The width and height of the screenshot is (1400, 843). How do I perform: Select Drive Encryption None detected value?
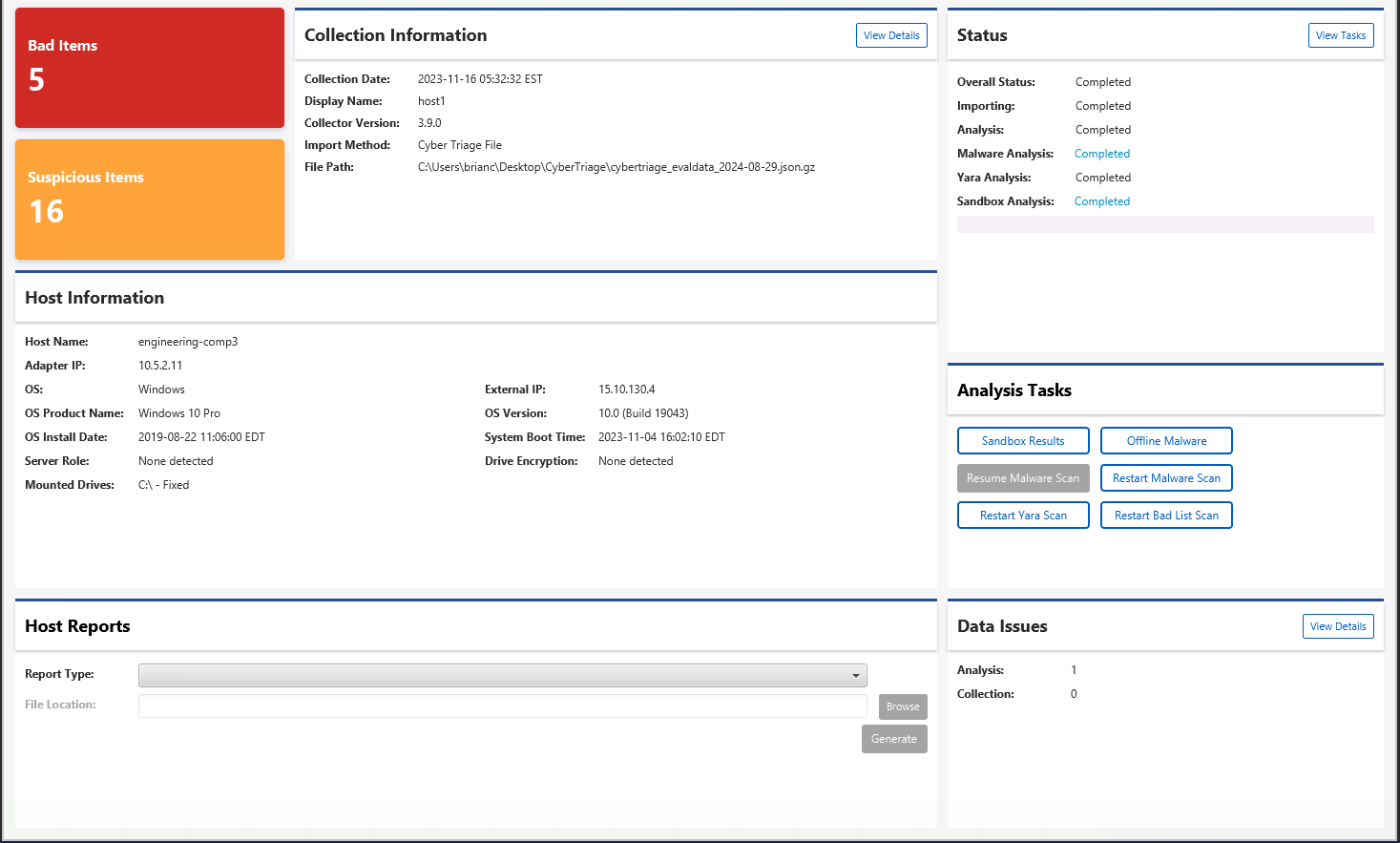pos(636,461)
